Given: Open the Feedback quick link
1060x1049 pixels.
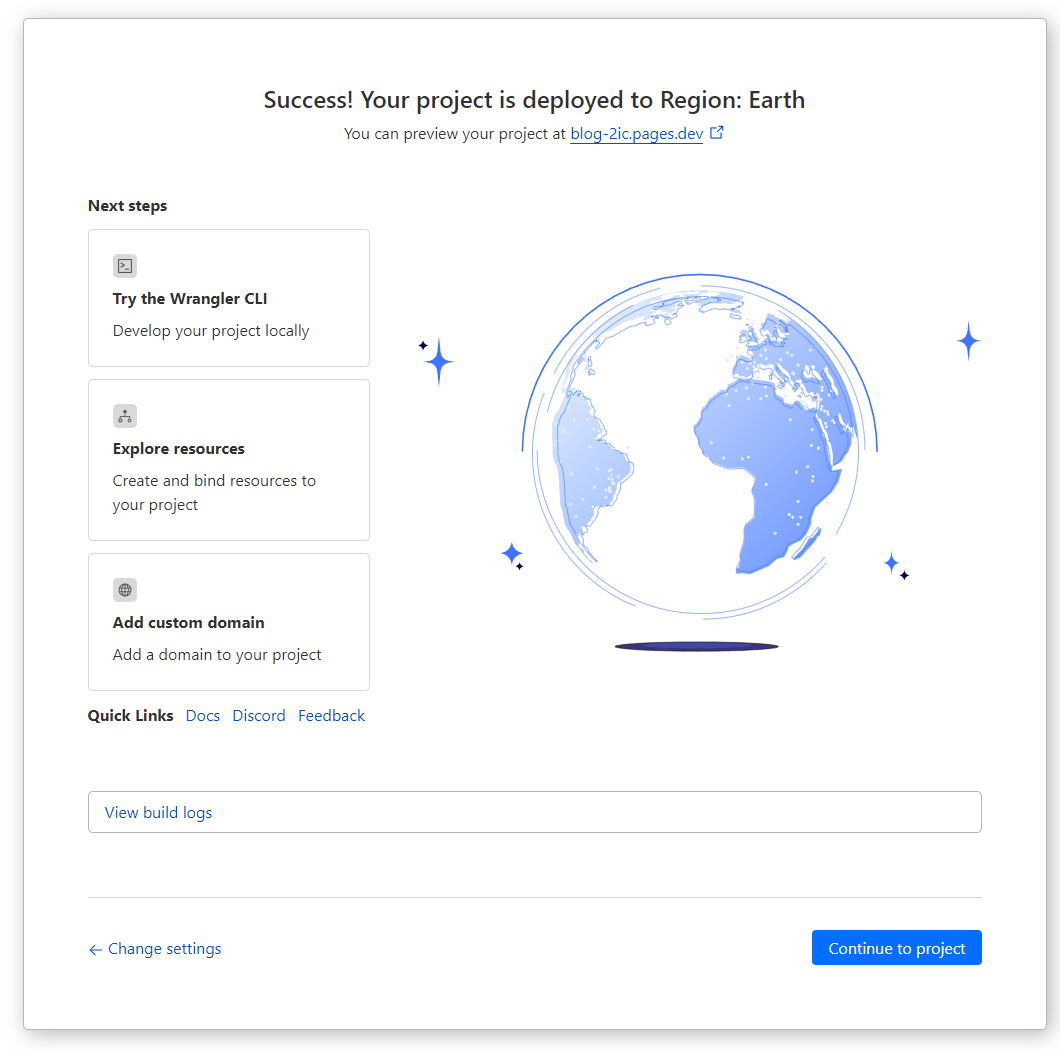Looking at the screenshot, I should click(331, 715).
